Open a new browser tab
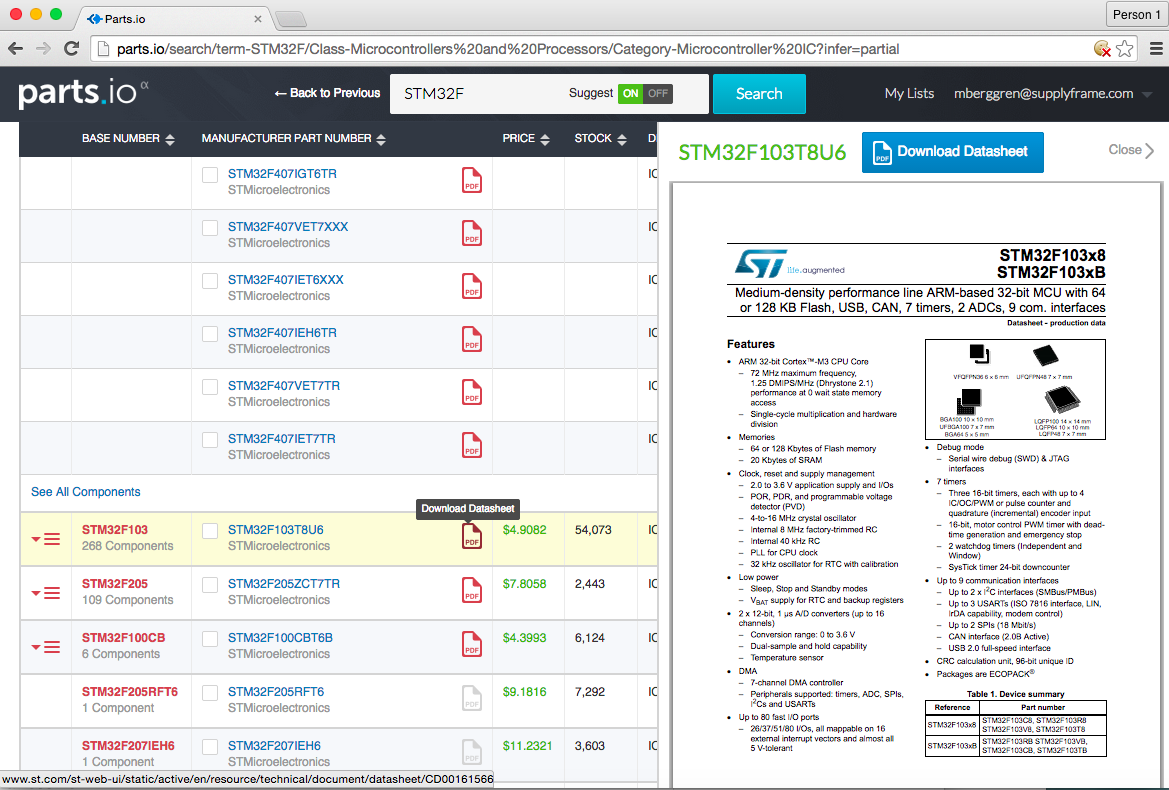This screenshot has height=790, width=1169. [x=291, y=19]
